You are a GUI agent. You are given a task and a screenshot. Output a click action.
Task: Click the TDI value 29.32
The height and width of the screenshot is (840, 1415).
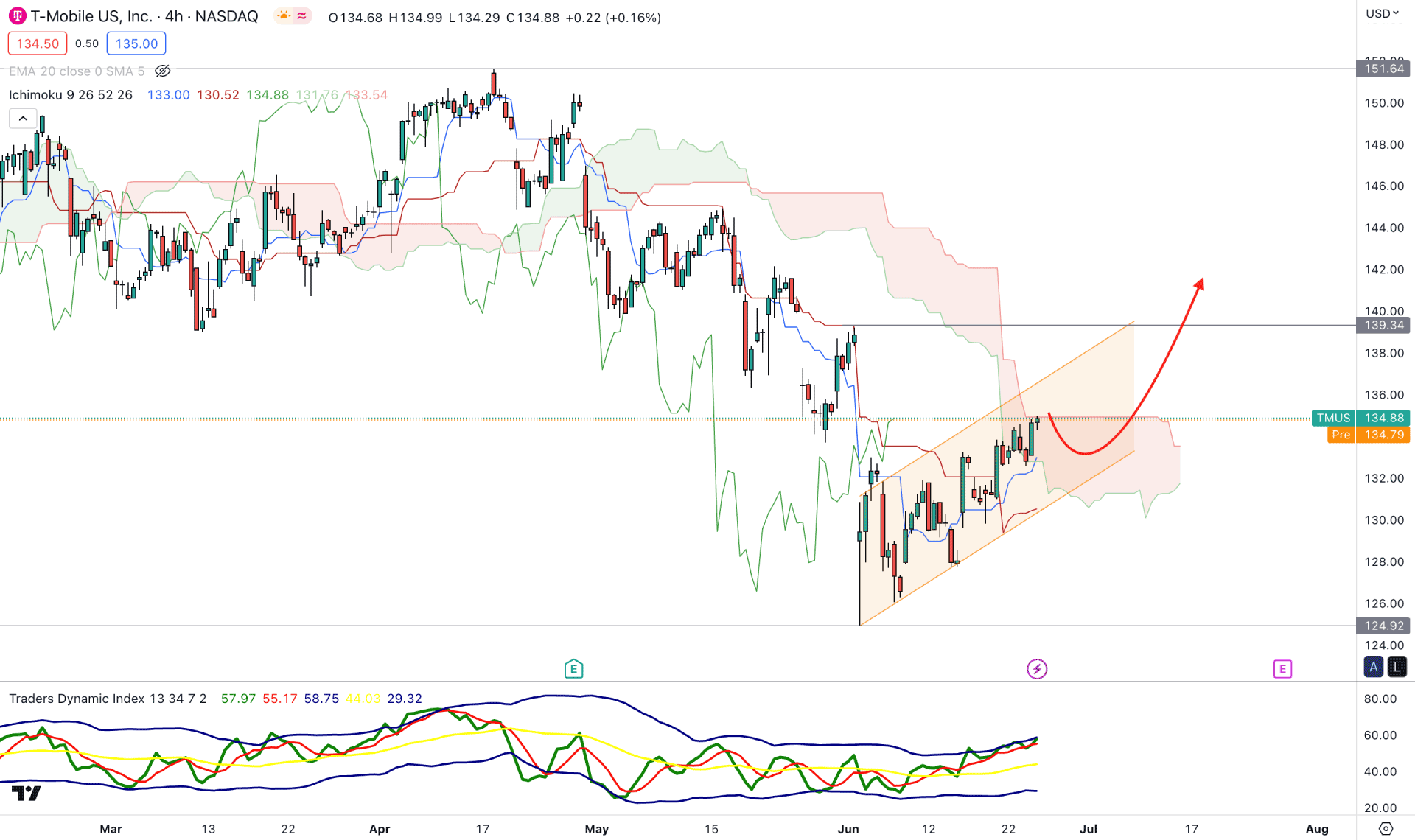(405, 699)
